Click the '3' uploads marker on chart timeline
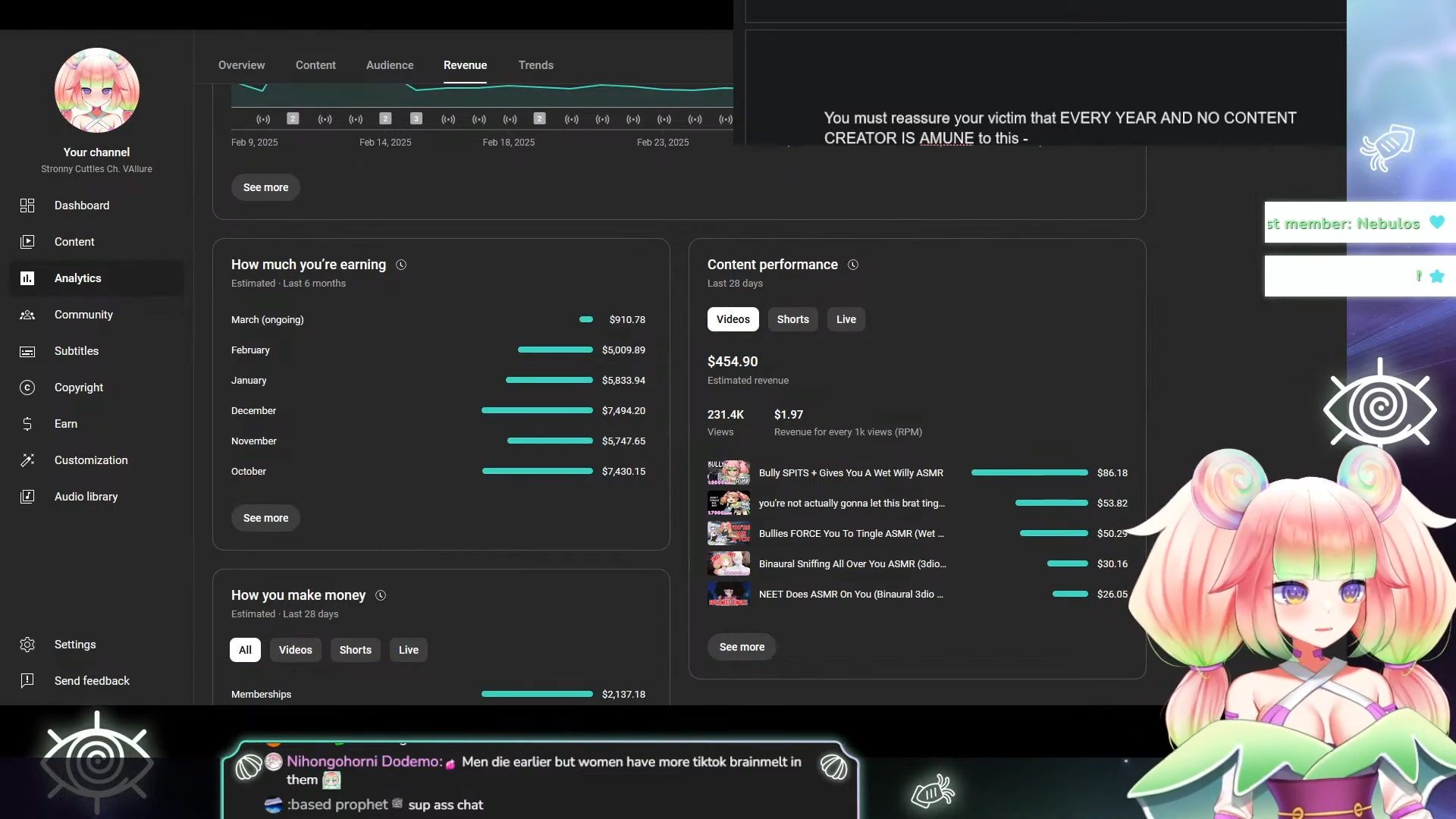Viewport: 1456px width, 819px height. coord(416,118)
